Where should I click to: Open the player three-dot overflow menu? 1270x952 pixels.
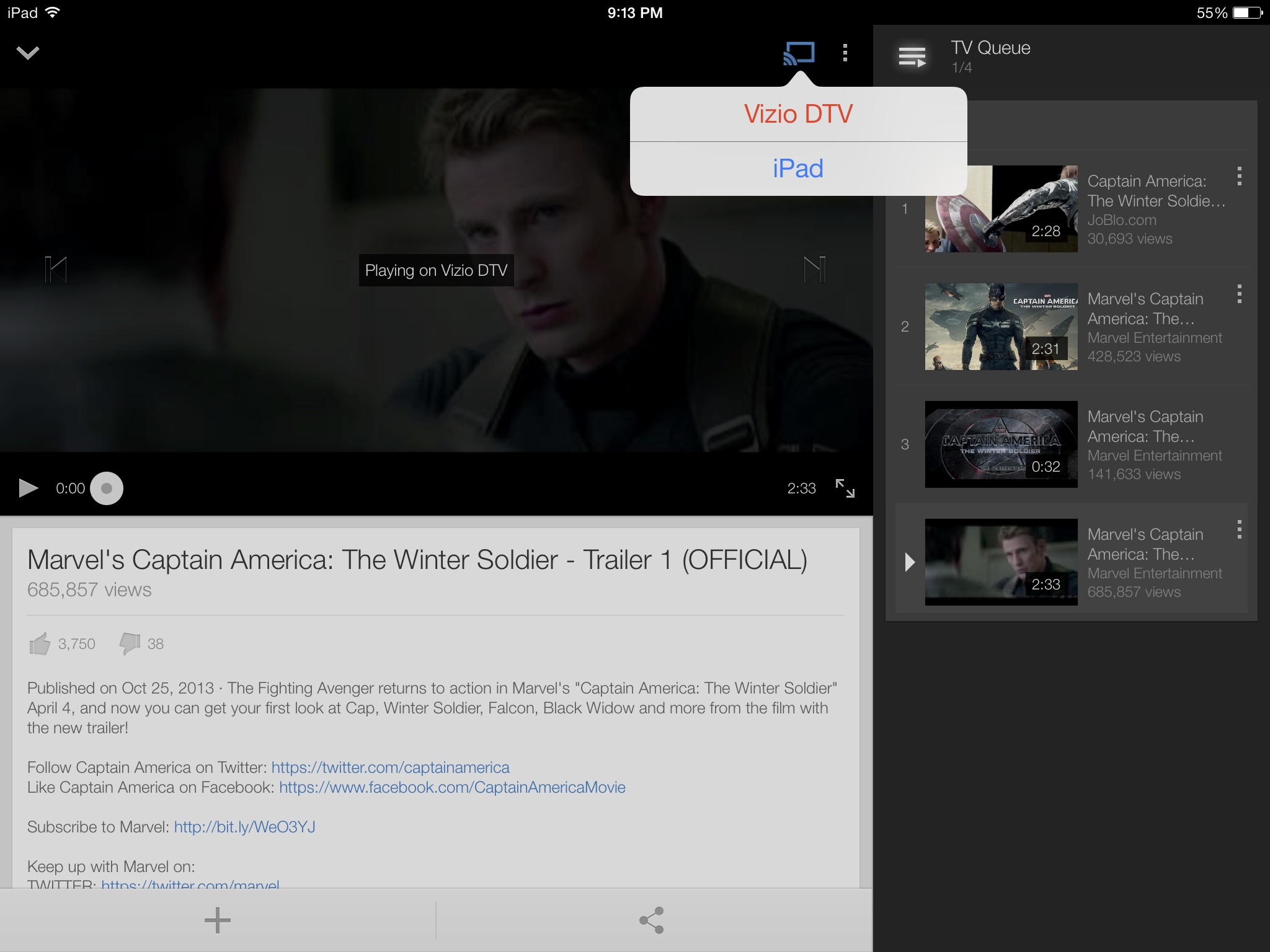(845, 53)
